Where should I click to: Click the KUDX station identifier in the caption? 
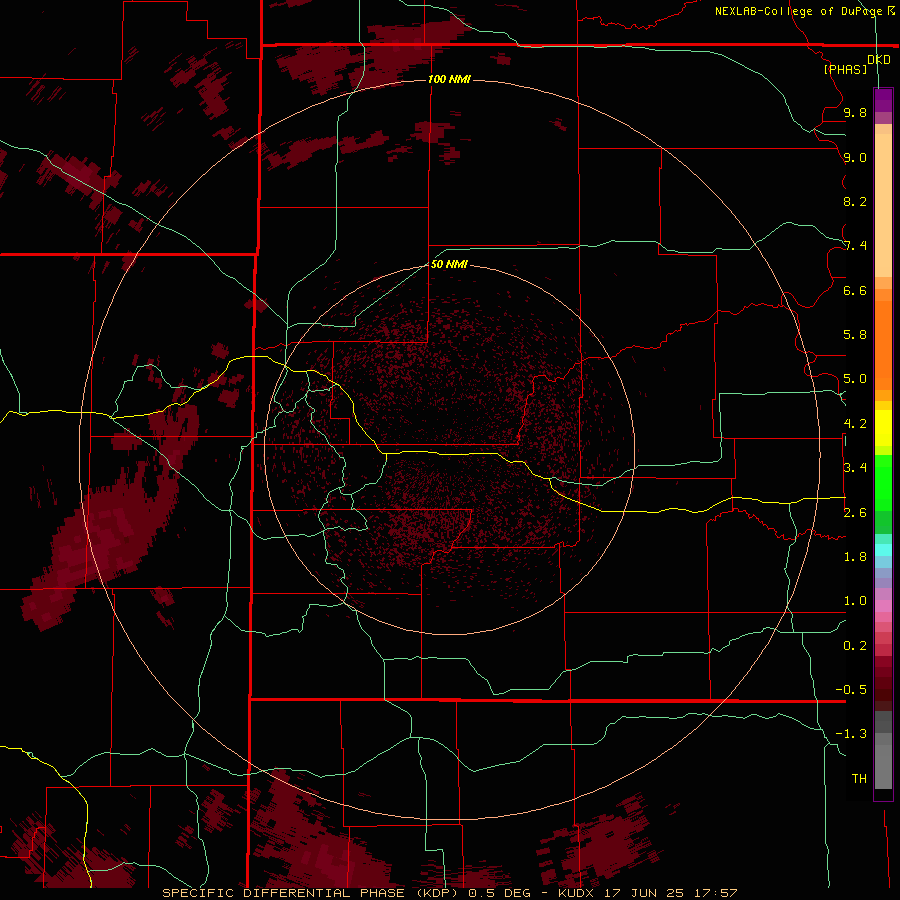tap(576, 893)
